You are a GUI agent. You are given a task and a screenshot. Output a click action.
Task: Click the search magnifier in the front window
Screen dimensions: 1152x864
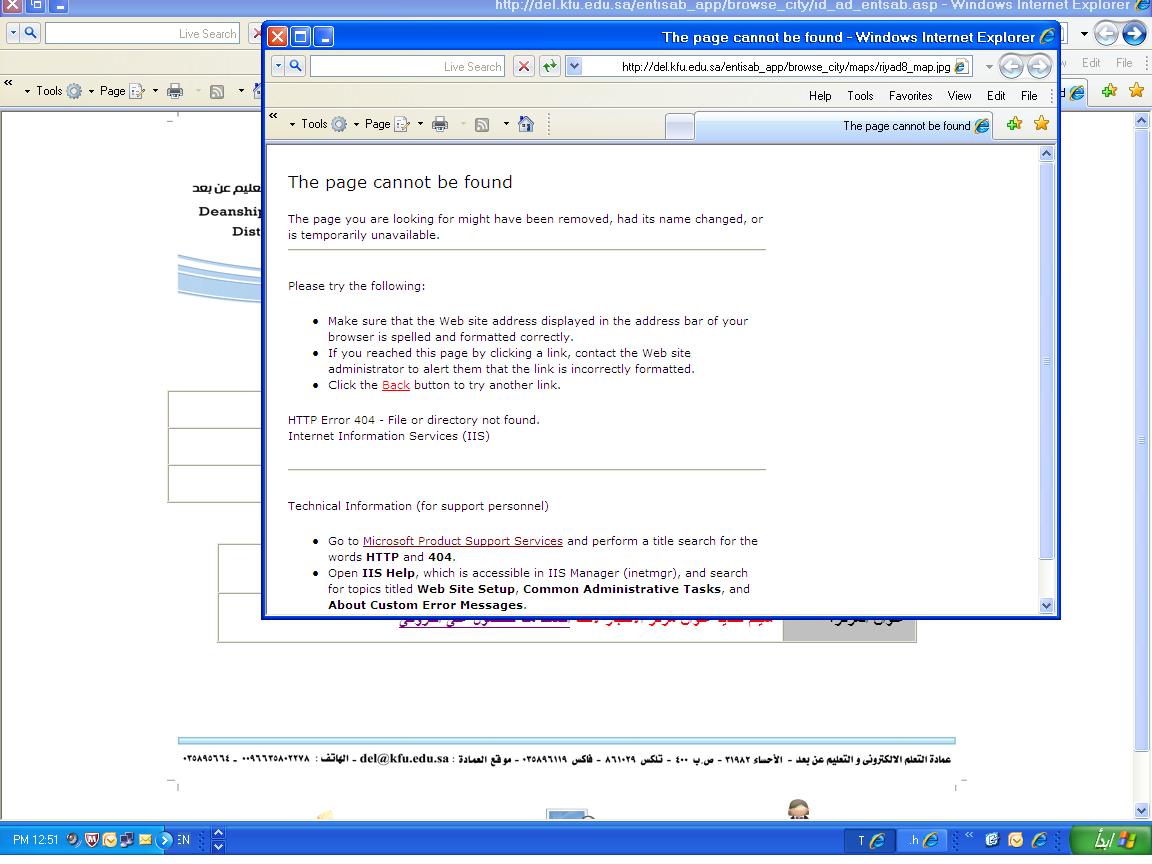pos(295,66)
